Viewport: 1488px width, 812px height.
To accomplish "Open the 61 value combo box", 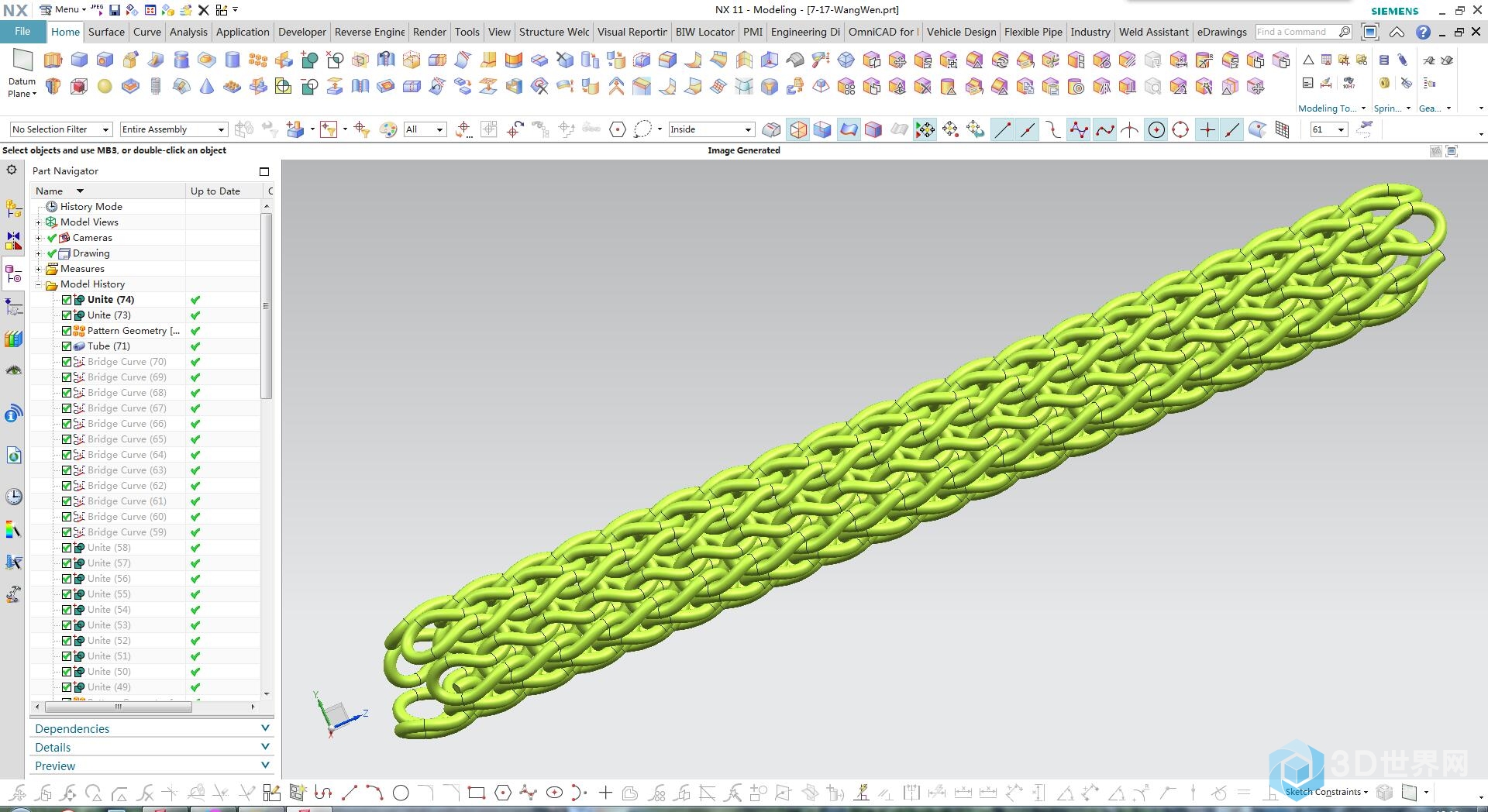I will pyautogui.click(x=1328, y=129).
